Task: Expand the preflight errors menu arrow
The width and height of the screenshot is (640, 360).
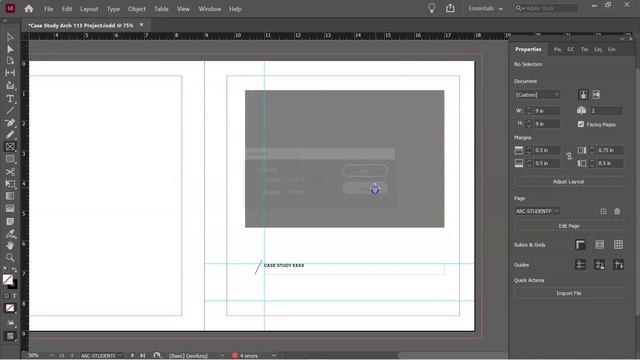Action: point(274,356)
